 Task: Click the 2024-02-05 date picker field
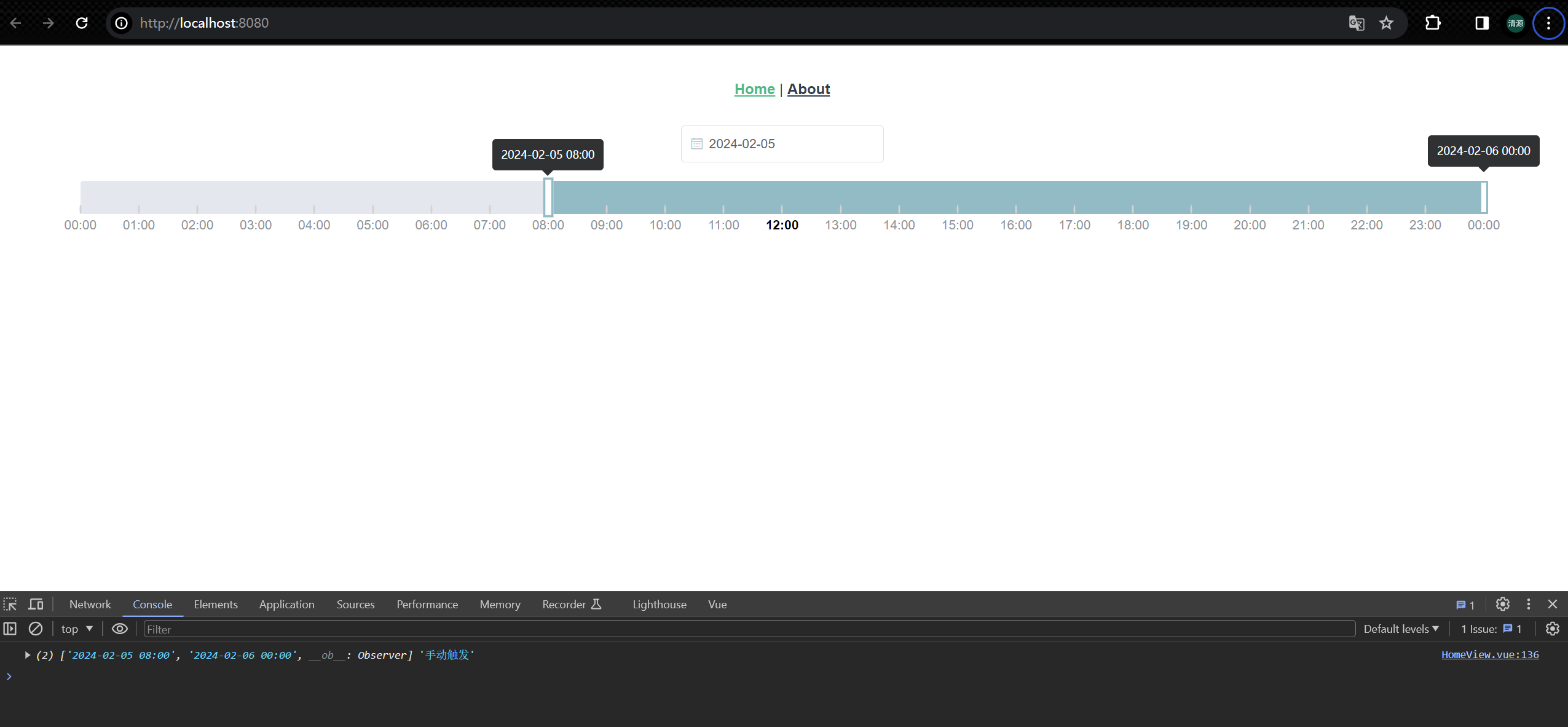782,144
